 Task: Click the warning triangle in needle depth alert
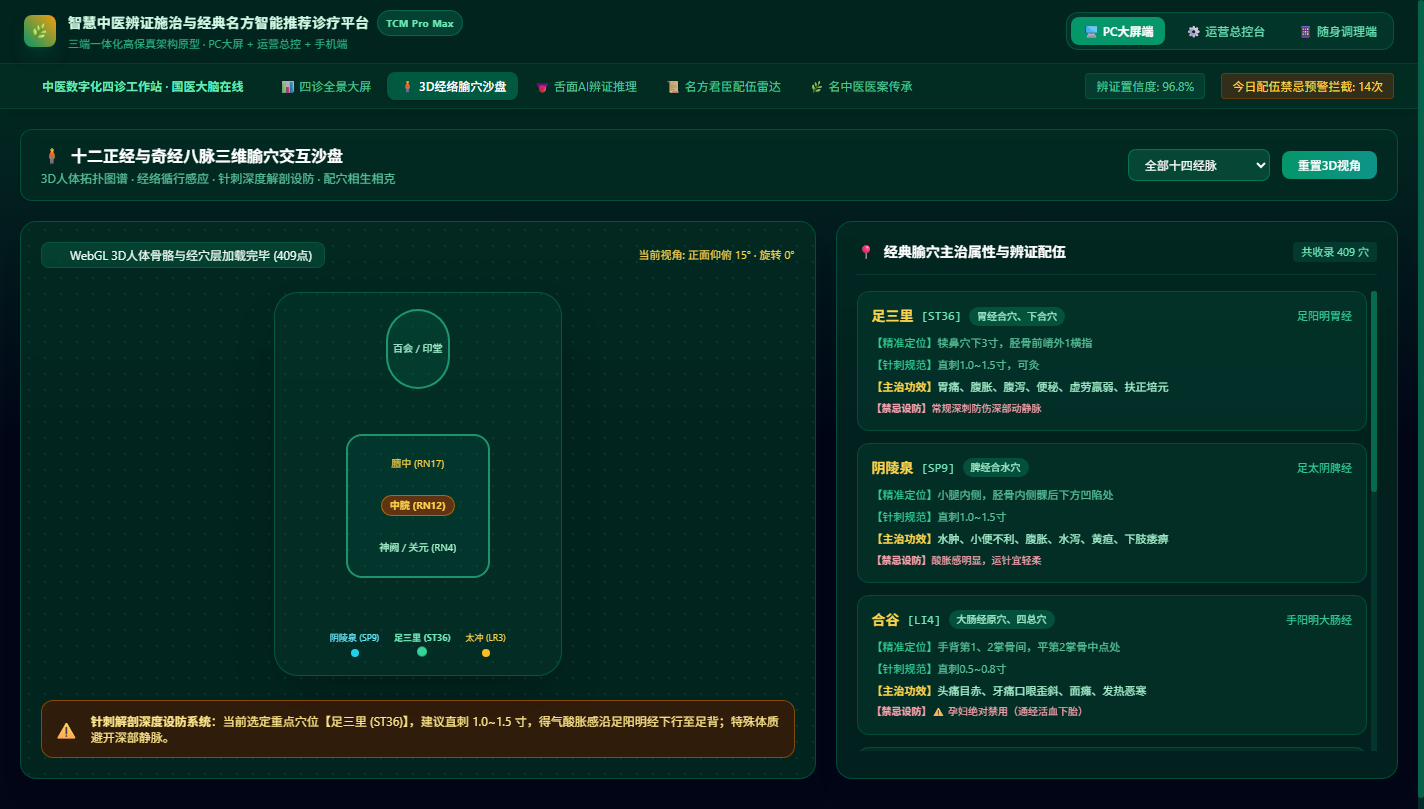[66, 730]
